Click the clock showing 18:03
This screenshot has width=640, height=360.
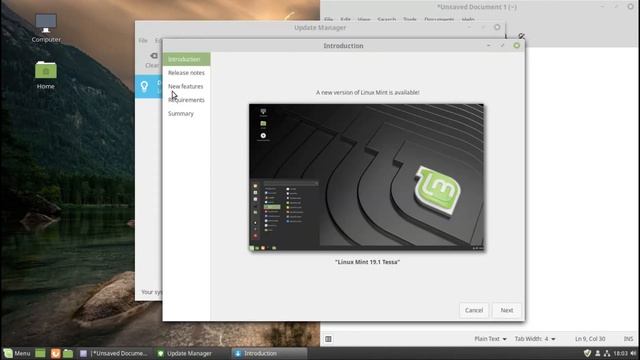click(x=620, y=353)
